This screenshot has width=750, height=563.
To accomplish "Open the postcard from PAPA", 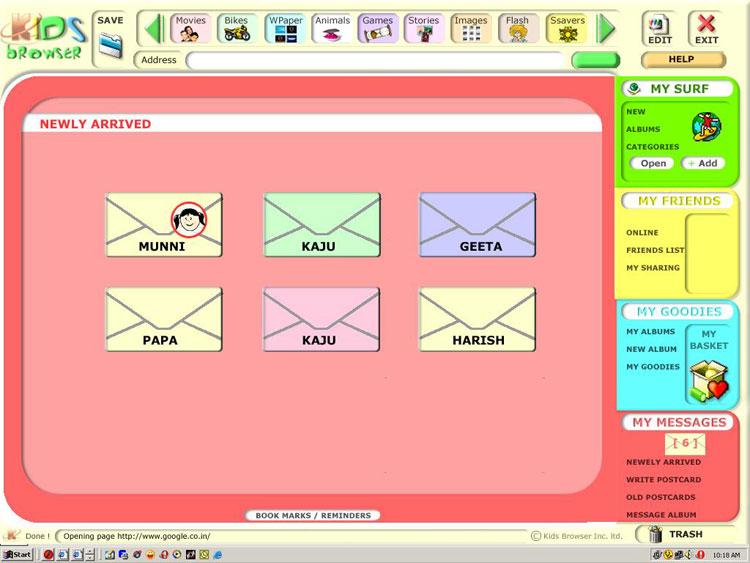I will pyautogui.click(x=164, y=320).
